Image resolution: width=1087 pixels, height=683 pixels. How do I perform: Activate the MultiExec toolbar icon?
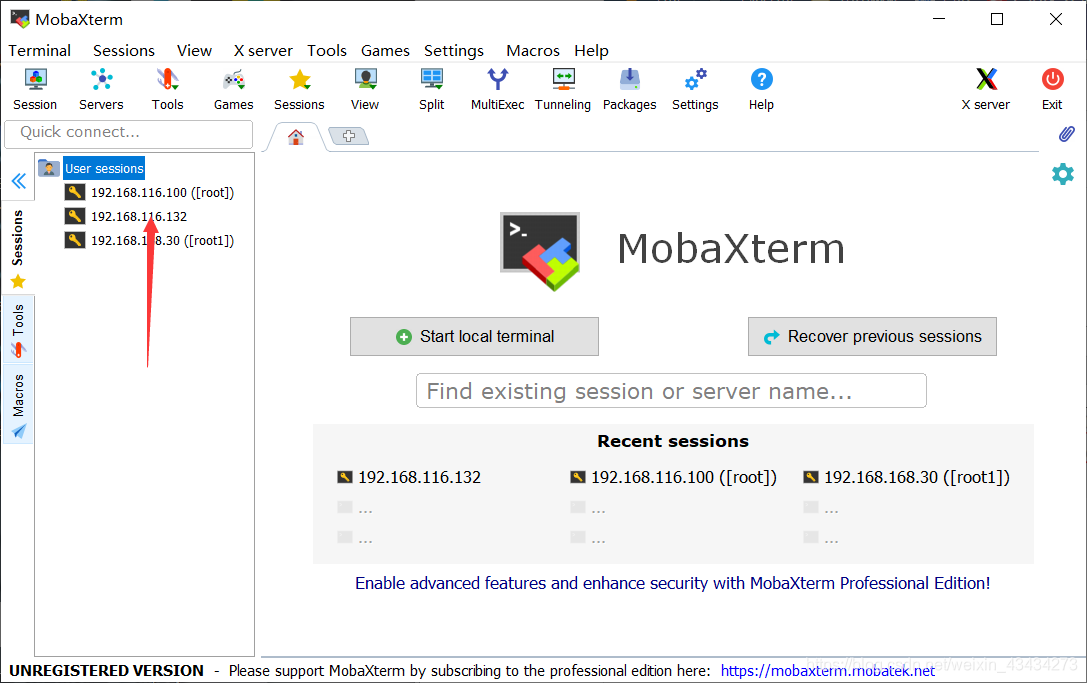(x=498, y=89)
